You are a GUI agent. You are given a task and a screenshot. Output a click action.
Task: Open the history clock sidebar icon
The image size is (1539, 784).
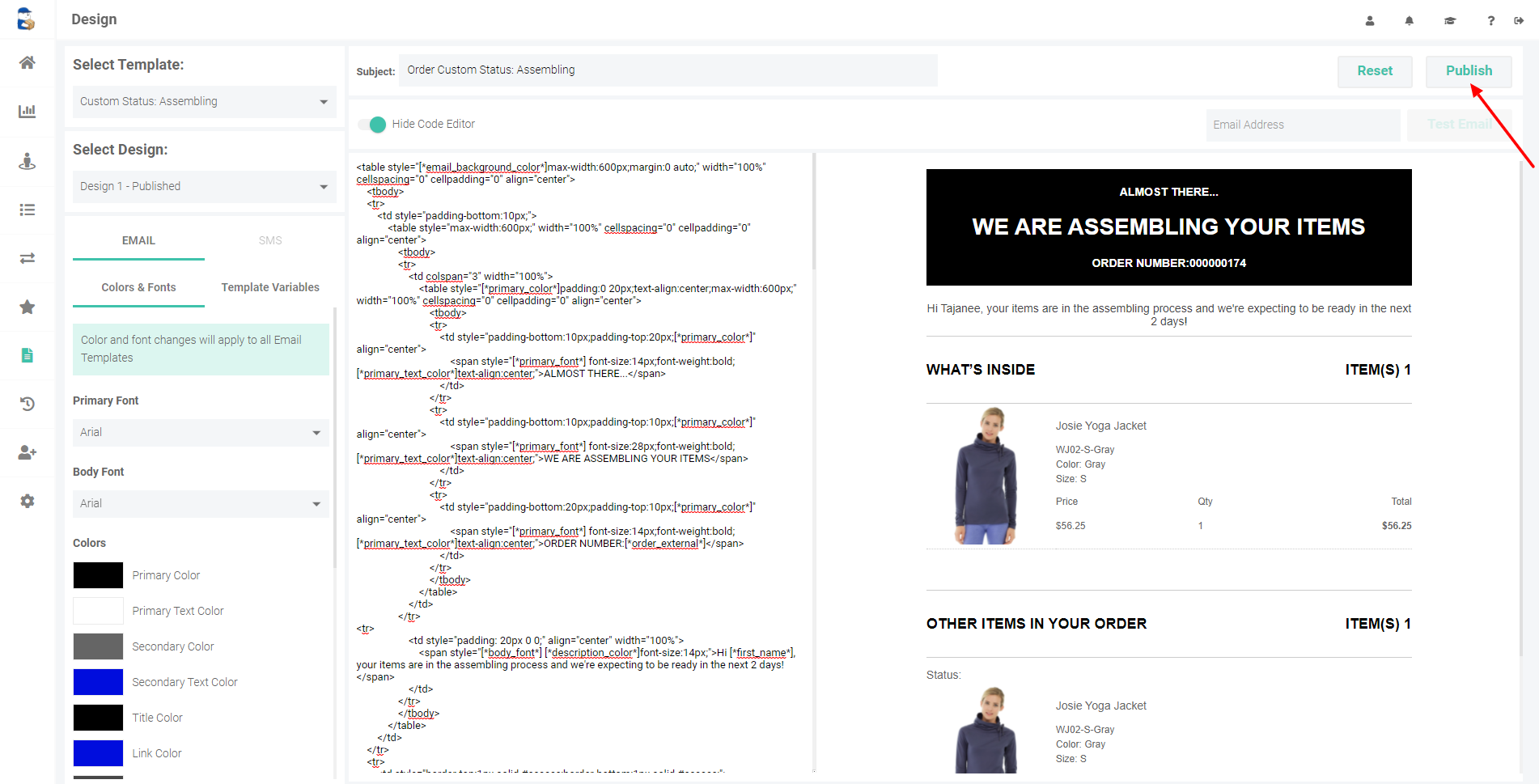click(x=28, y=404)
